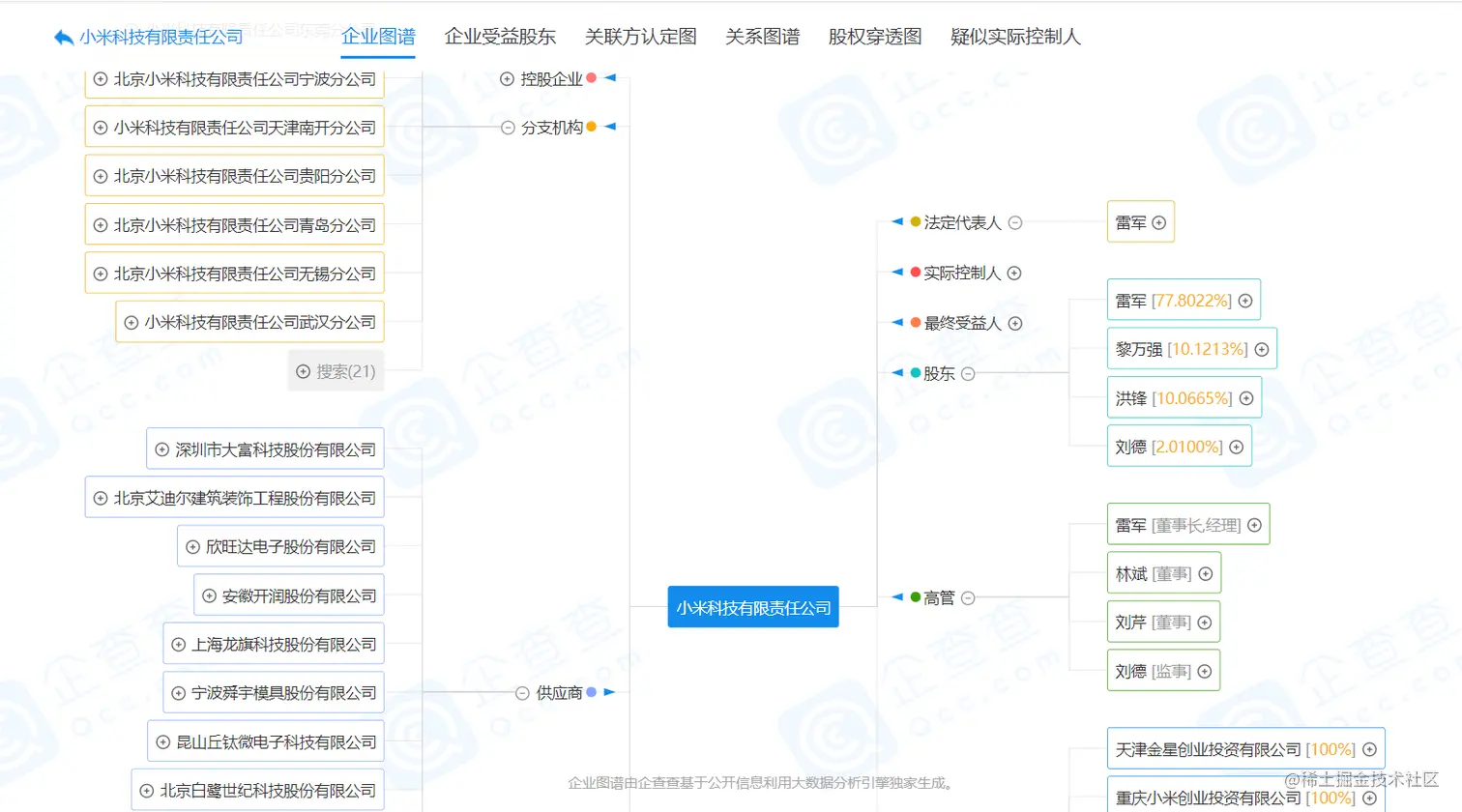Viewport: 1462px width, 812px height.
Task: Open the 股权穿透图 tab
Action: coord(874,37)
